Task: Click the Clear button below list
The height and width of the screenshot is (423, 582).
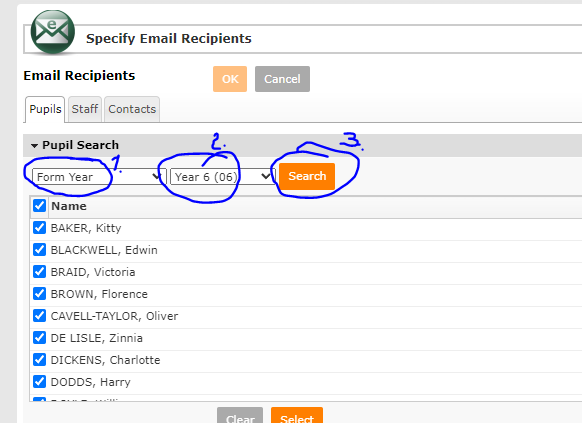Action: pos(240,417)
